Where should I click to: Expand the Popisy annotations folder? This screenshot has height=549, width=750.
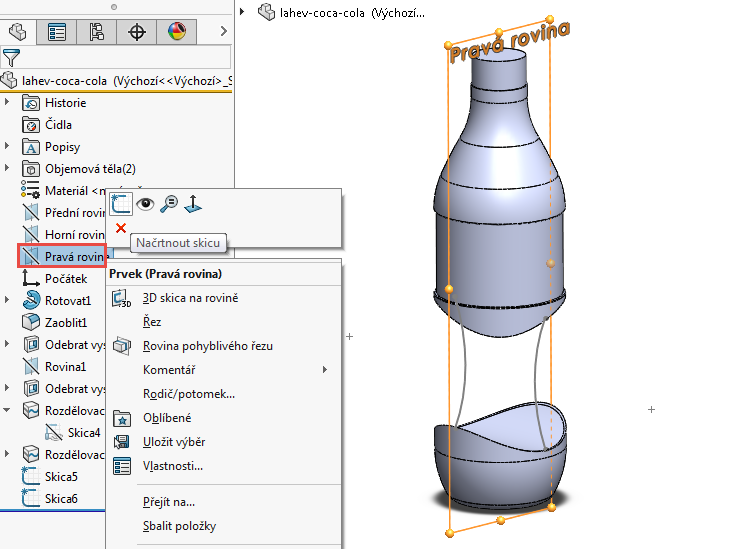pyautogui.click(x=7, y=146)
